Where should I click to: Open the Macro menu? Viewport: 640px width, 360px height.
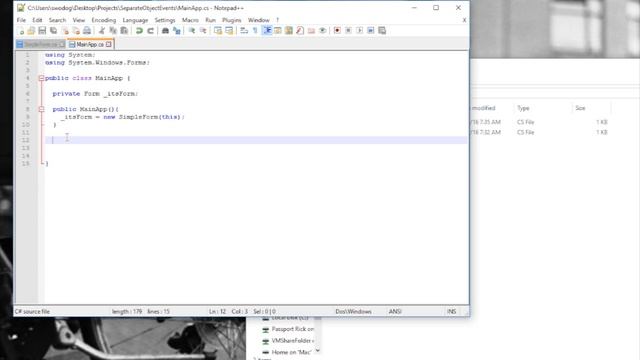tap(190, 20)
